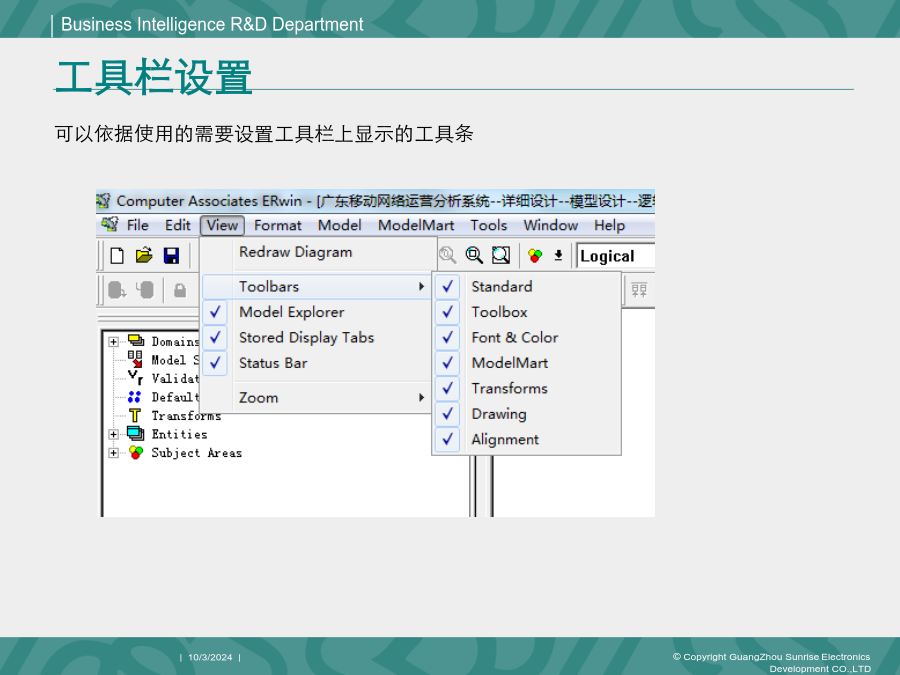Screen dimensions: 900x675
Task: Open the Window menu
Action: point(550,225)
